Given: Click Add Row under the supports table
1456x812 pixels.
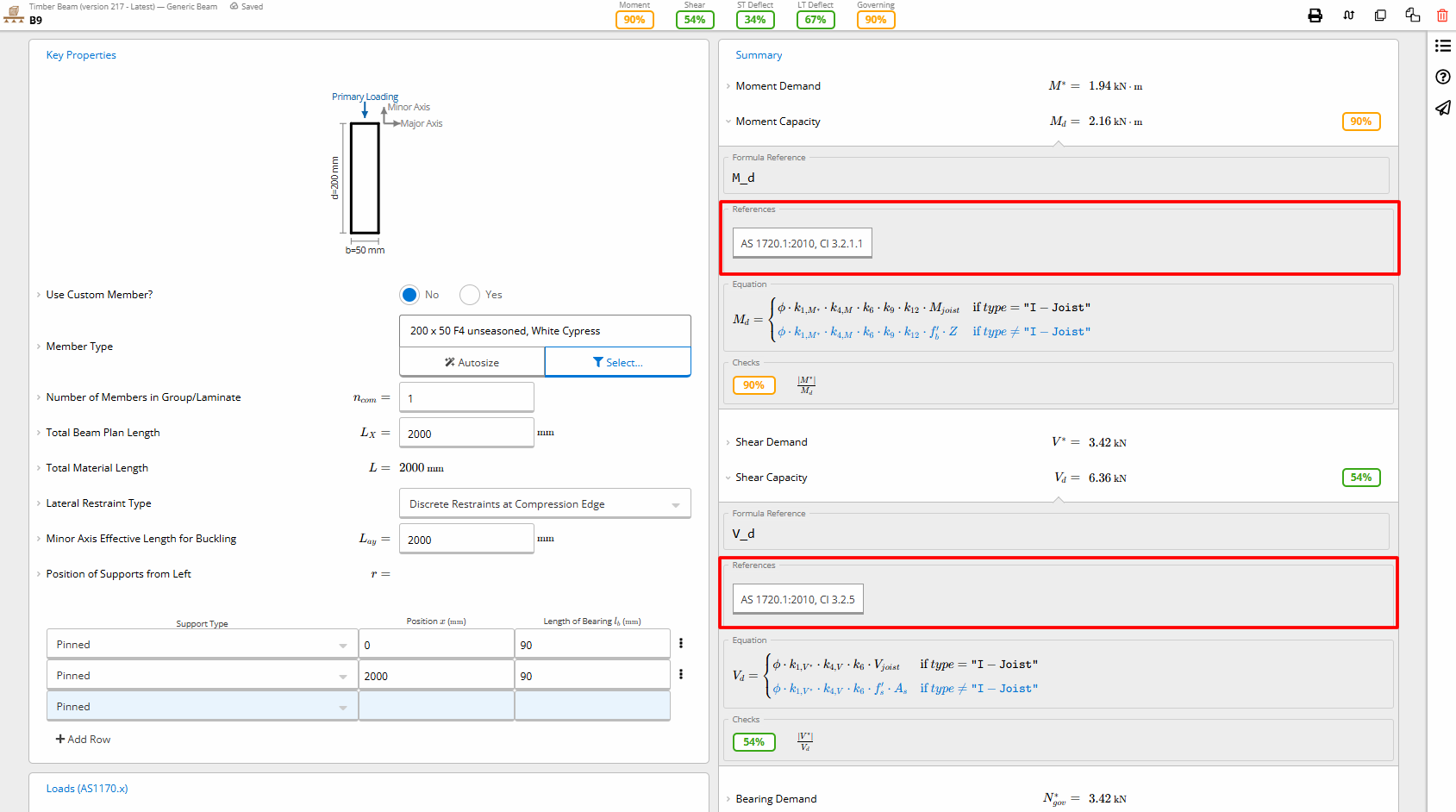Looking at the screenshot, I should tap(83, 740).
